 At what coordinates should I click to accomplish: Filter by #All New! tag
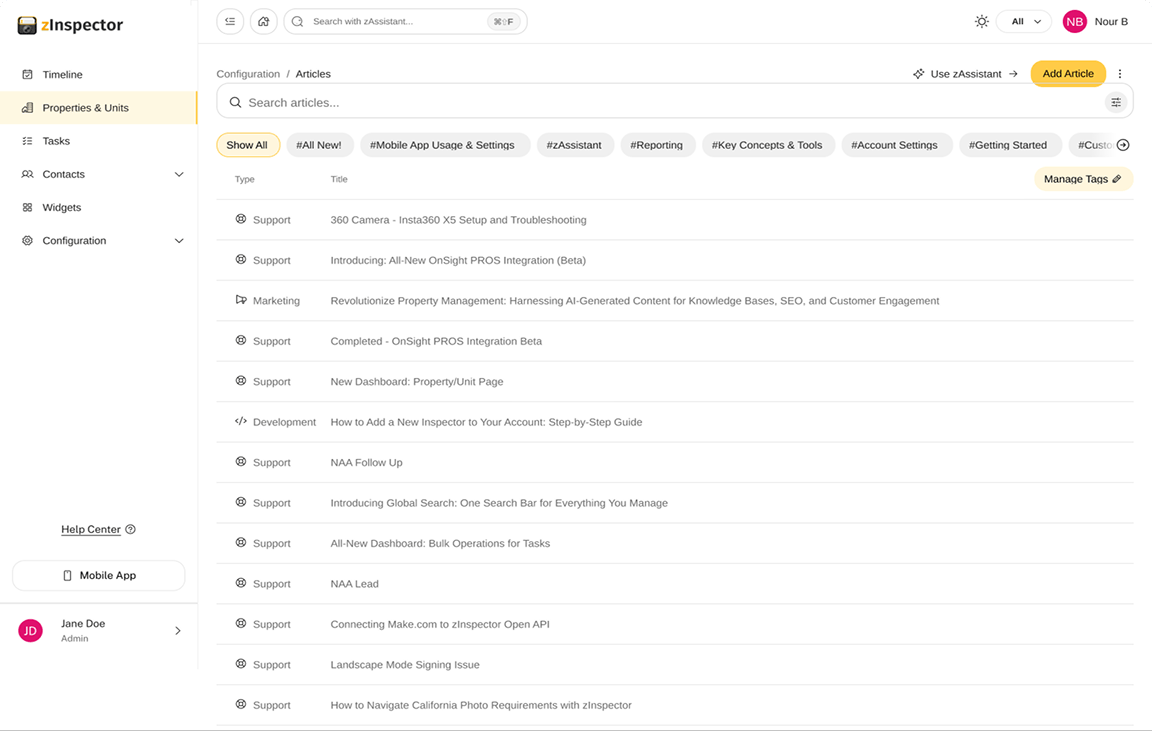(319, 145)
